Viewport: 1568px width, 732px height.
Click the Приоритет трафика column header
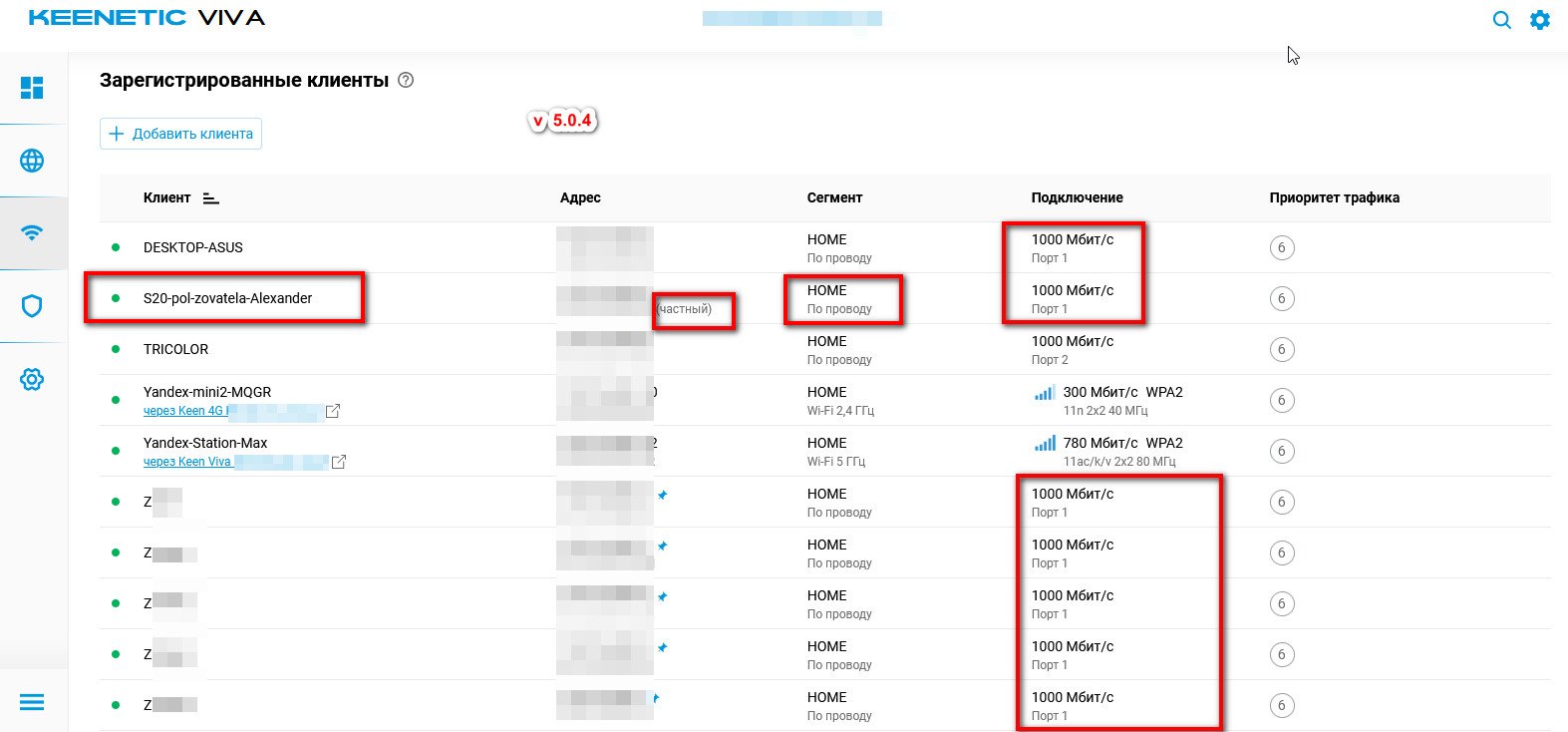1334,197
